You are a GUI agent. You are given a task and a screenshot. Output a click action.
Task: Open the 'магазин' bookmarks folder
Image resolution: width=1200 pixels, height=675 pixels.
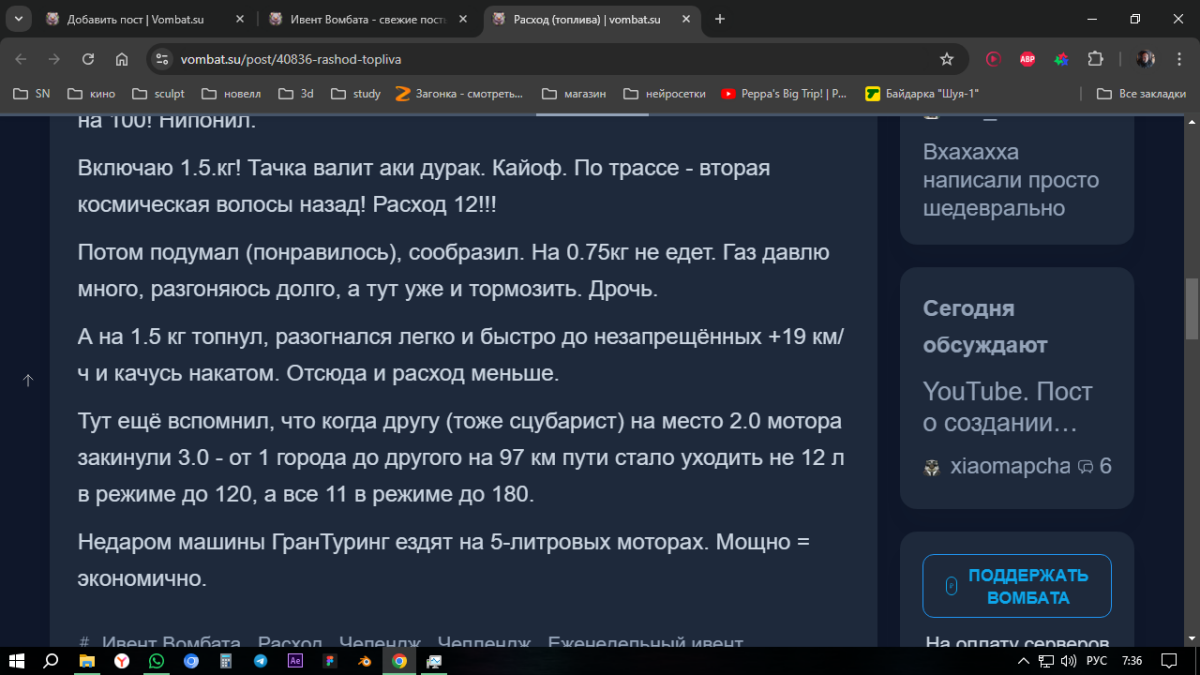click(573, 94)
